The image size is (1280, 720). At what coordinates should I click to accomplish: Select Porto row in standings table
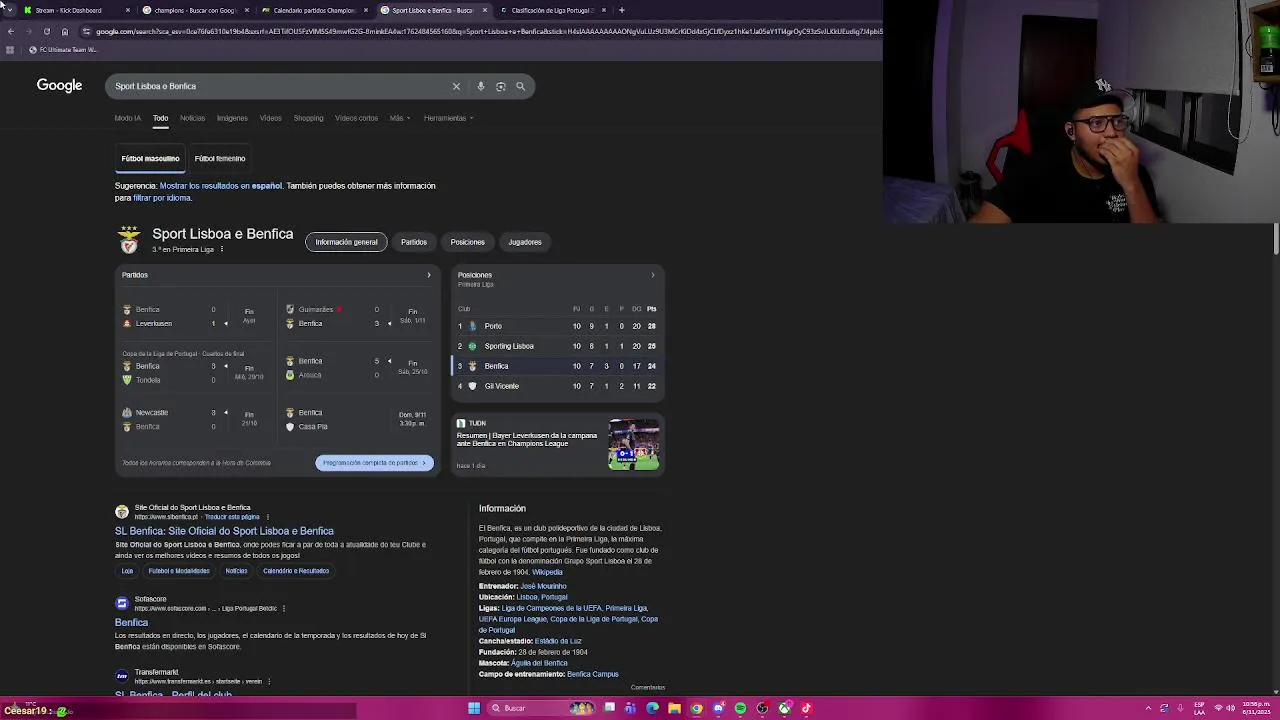click(558, 326)
